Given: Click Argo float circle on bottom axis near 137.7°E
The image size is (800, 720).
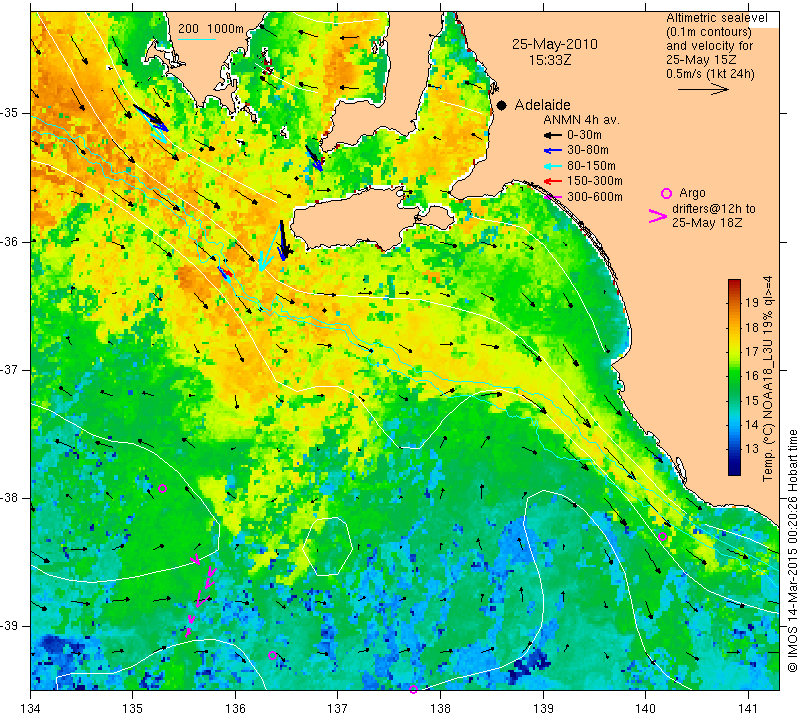Looking at the screenshot, I should pyautogui.click(x=413, y=689).
